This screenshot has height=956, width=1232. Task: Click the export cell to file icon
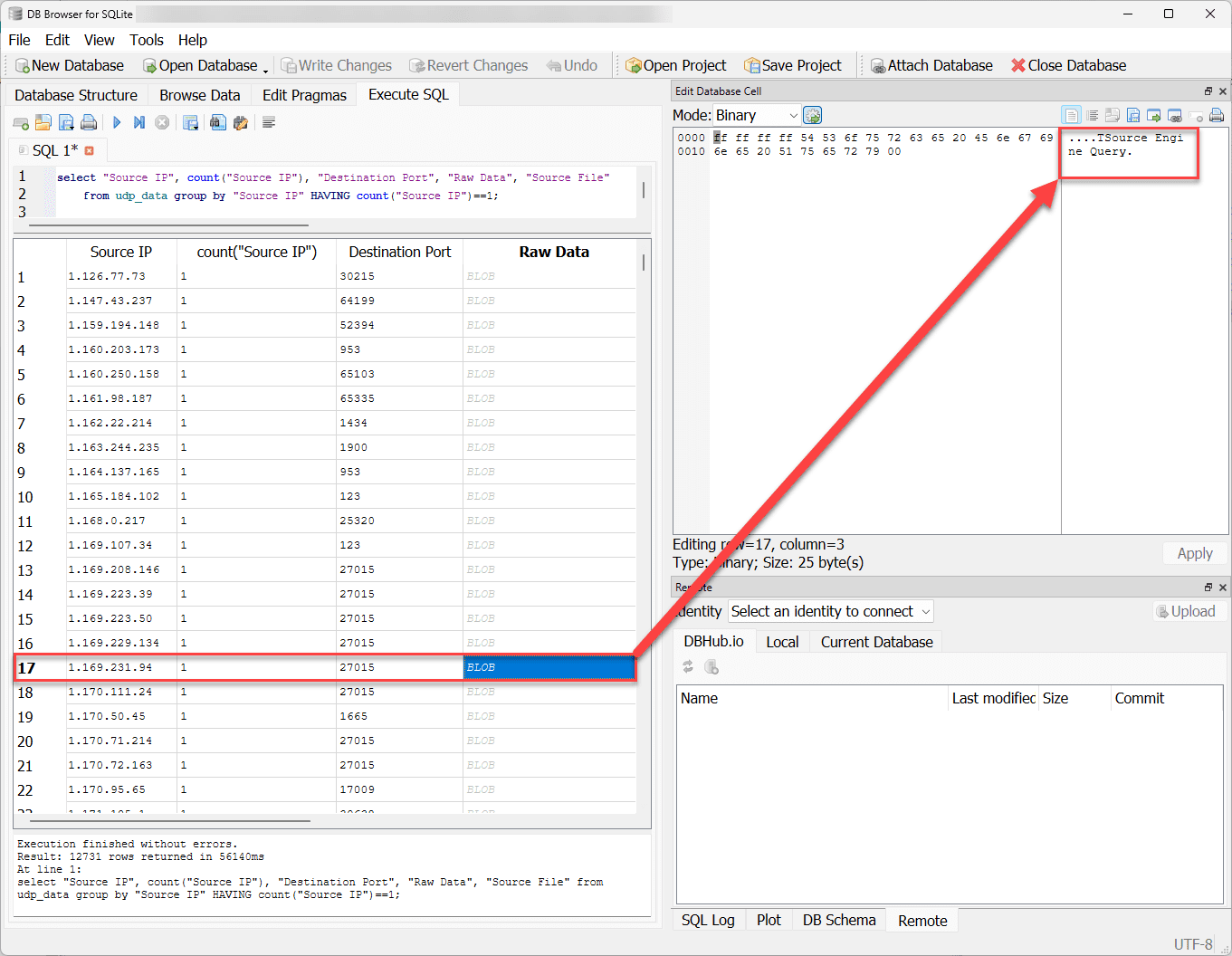coord(1133,116)
